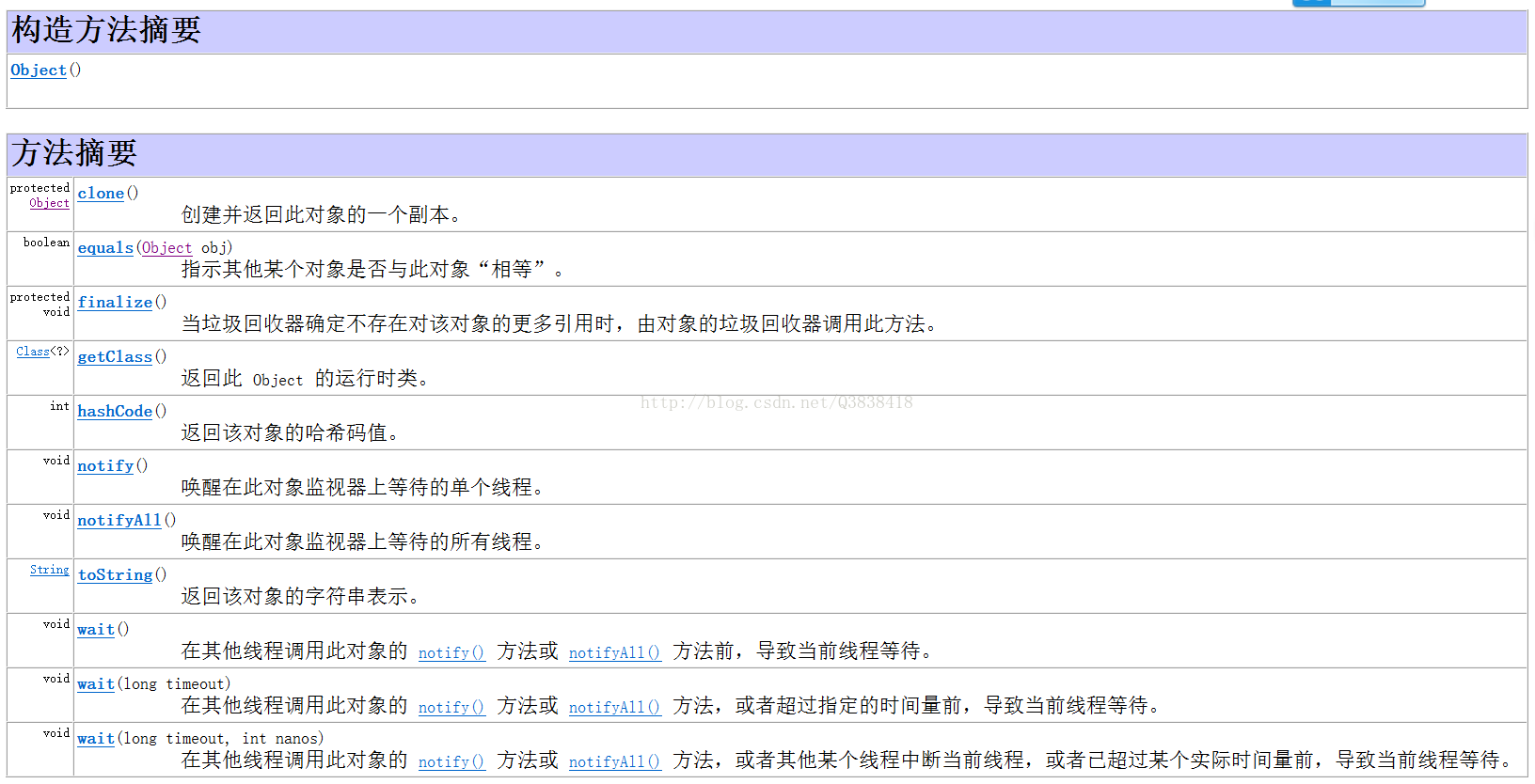The width and height of the screenshot is (1535, 784).
Task: Open the notifyAll() method link in method column
Action: click(119, 521)
